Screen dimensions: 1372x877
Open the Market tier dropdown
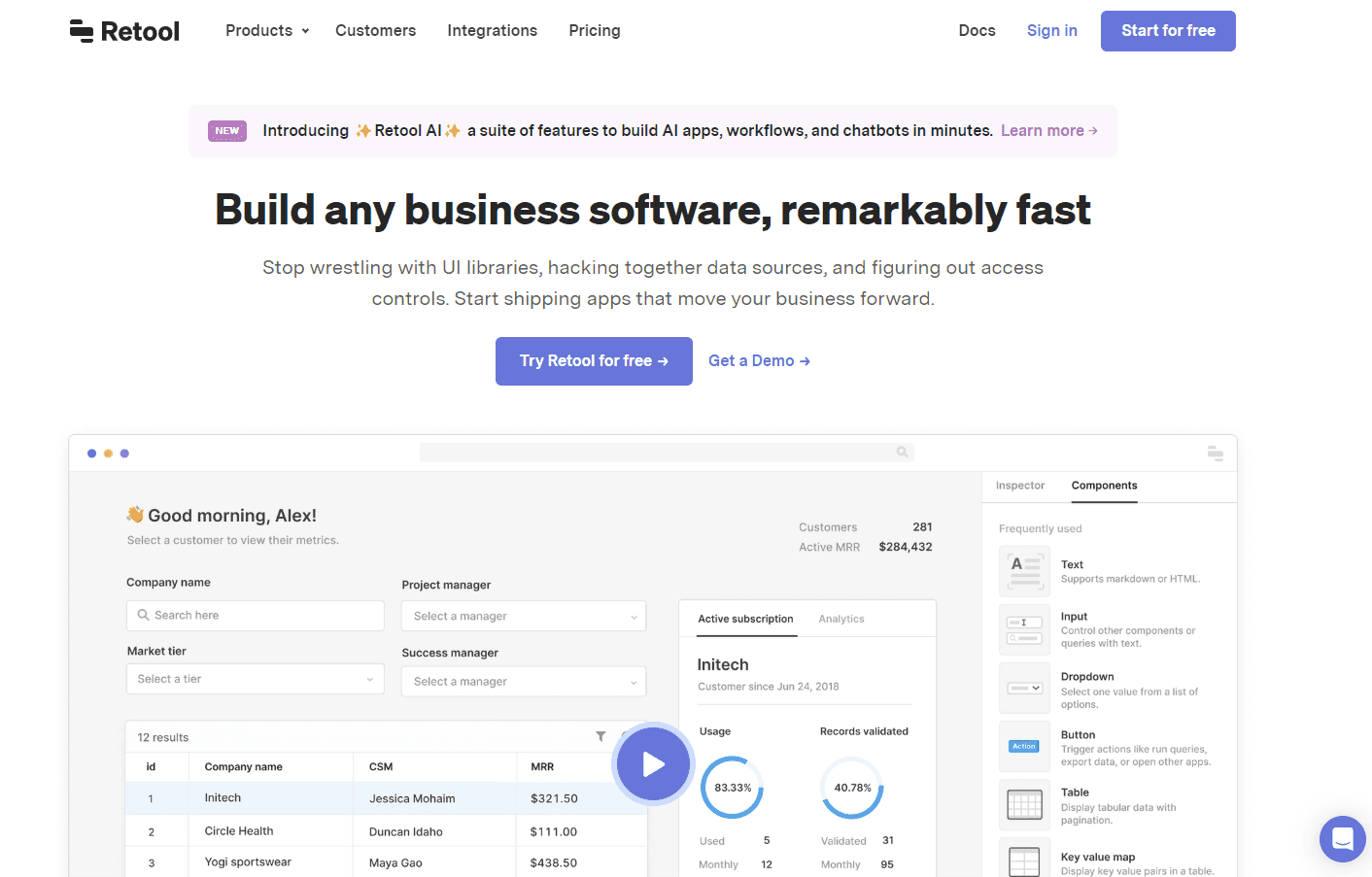tap(256, 680)
